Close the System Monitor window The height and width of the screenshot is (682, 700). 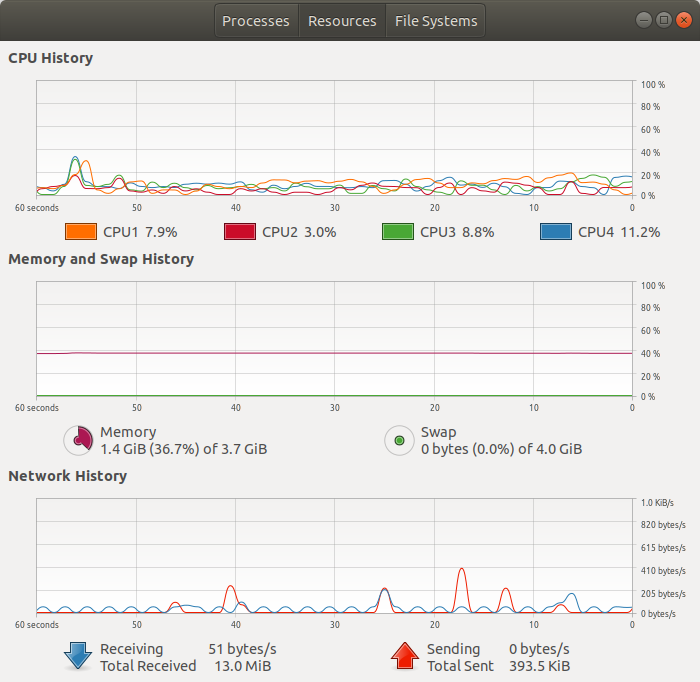pyautogui.click(x=684, y=20)
